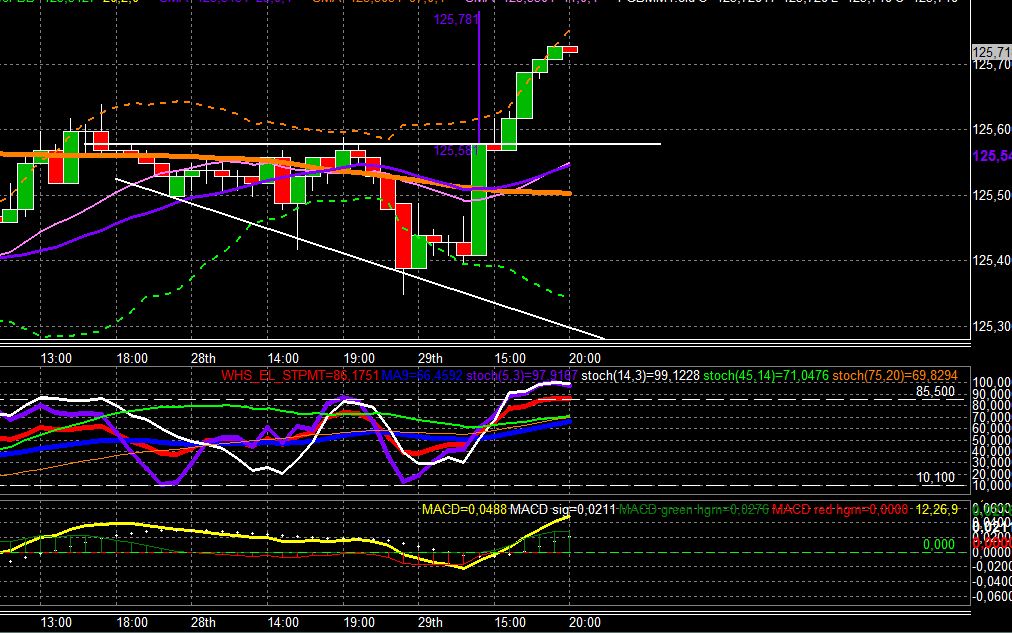The width and height of the screenshot is (1012, 633).
Task: Click the MA9=66,4592 label
Action: coord(422,376)
